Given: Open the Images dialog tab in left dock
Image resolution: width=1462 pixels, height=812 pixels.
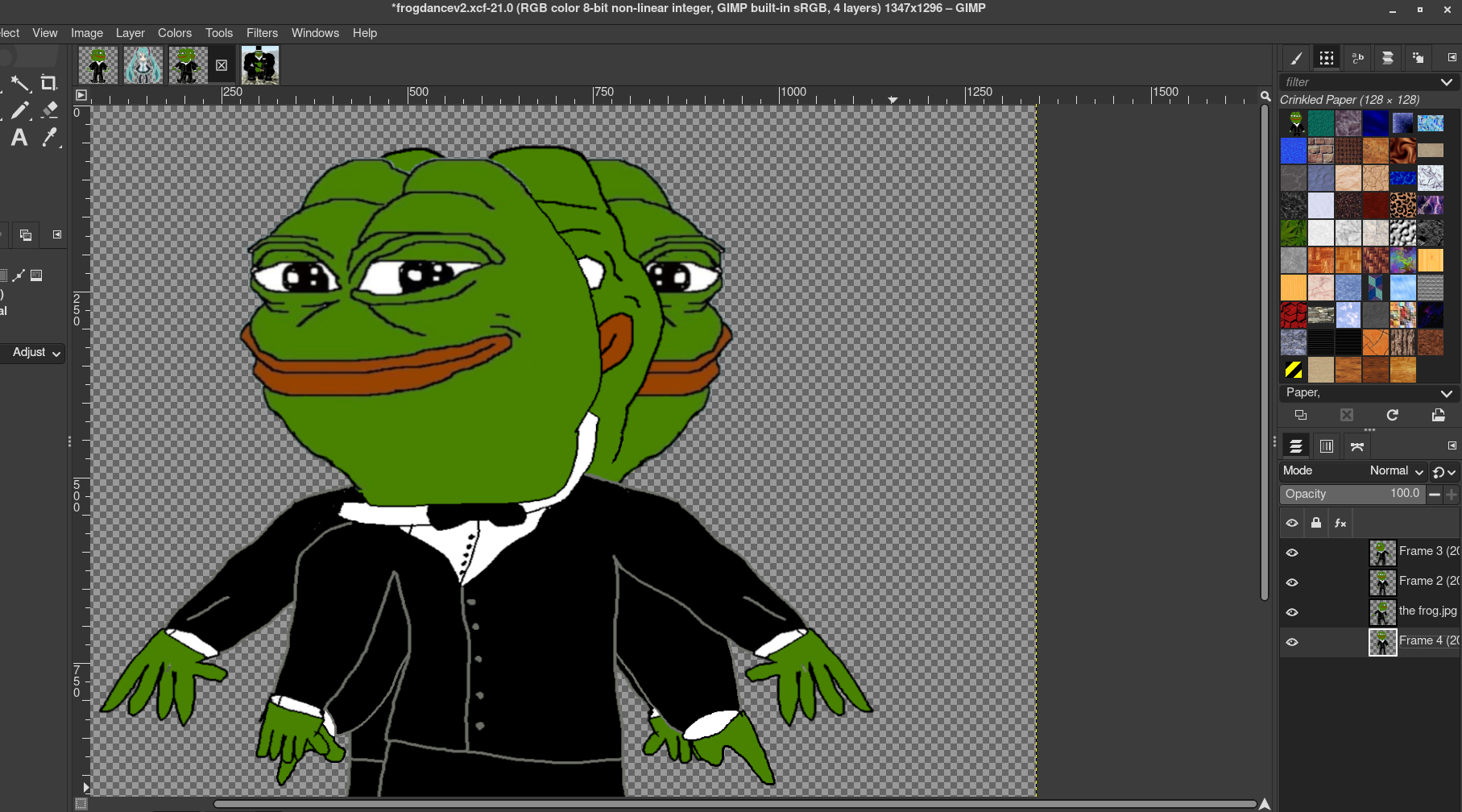Looking at the screenshot, I should 26,235.
